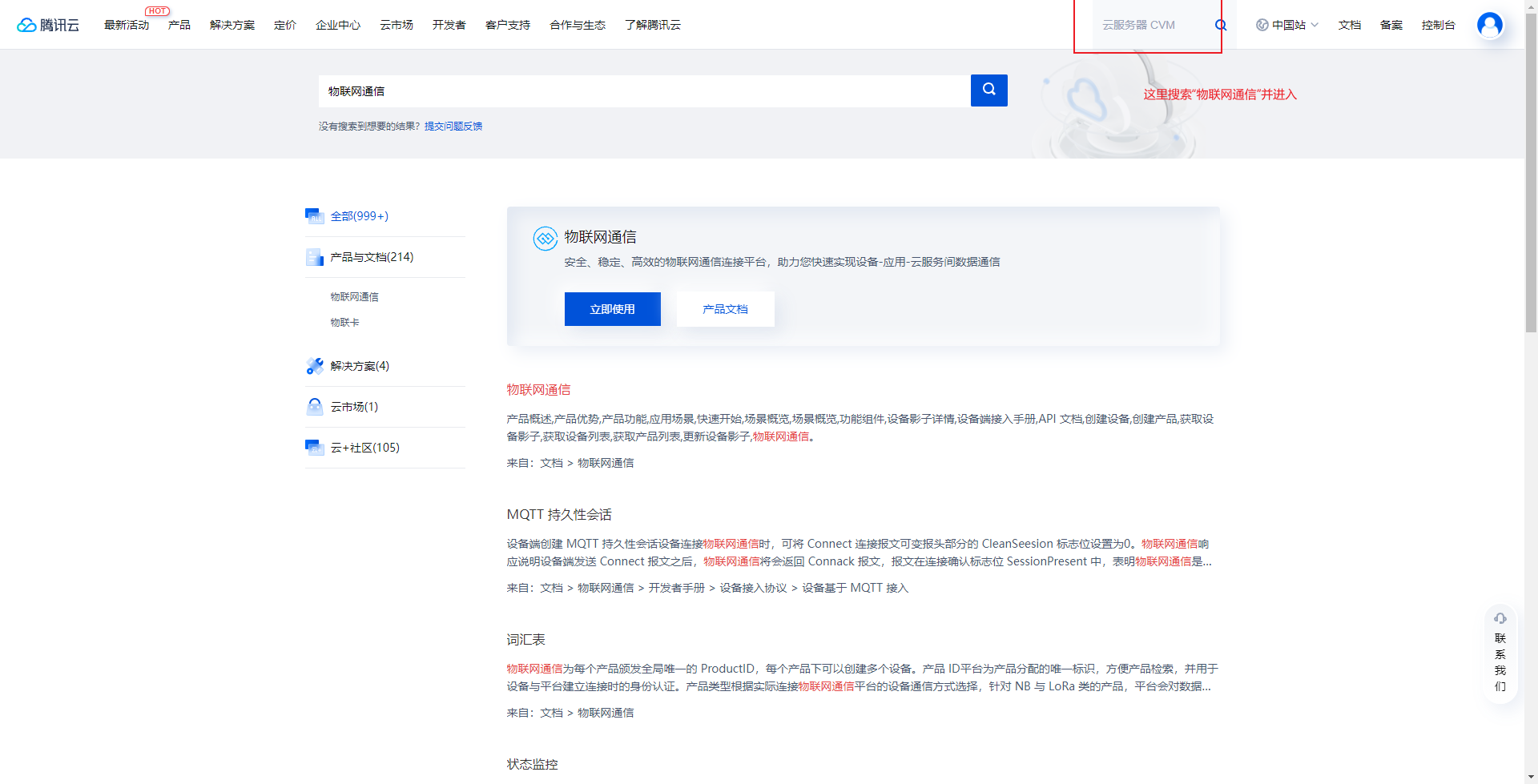Click the Tencent Cloud logo
The width and height of the screenshot is (1538, 784).
pos(48,24)
